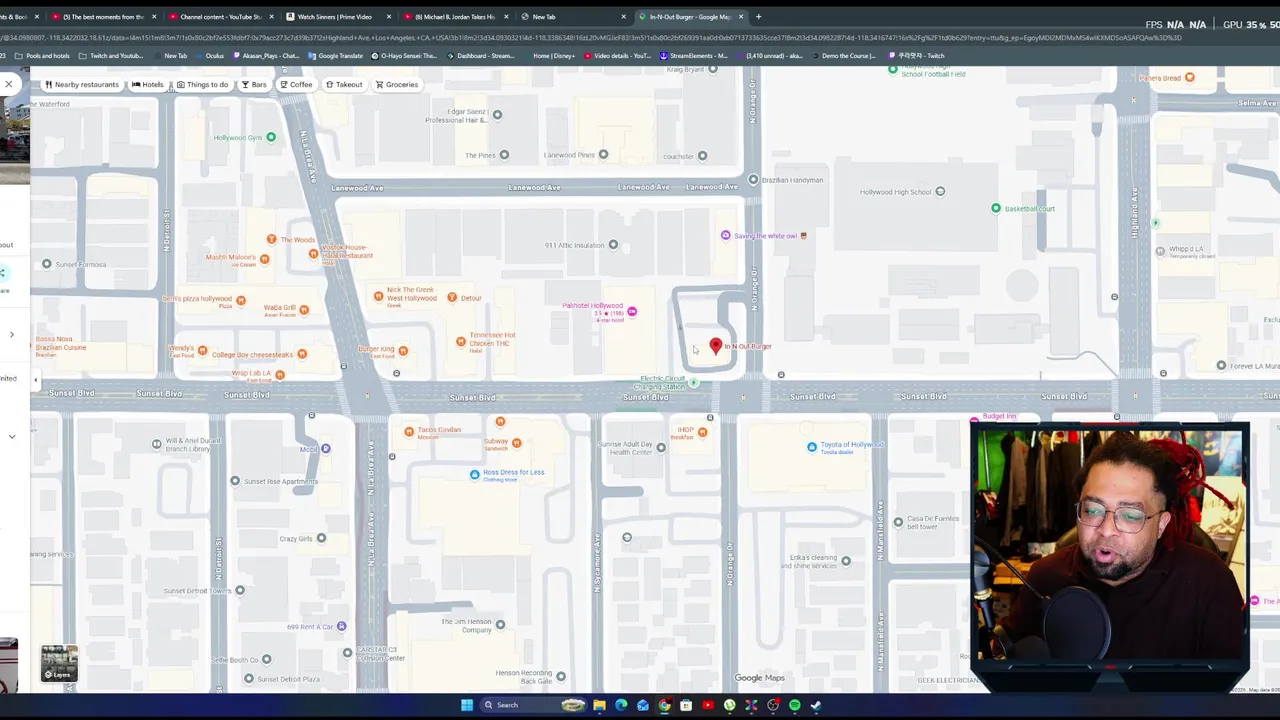Select the Crazy Girls marker

(x=320, y=538)
